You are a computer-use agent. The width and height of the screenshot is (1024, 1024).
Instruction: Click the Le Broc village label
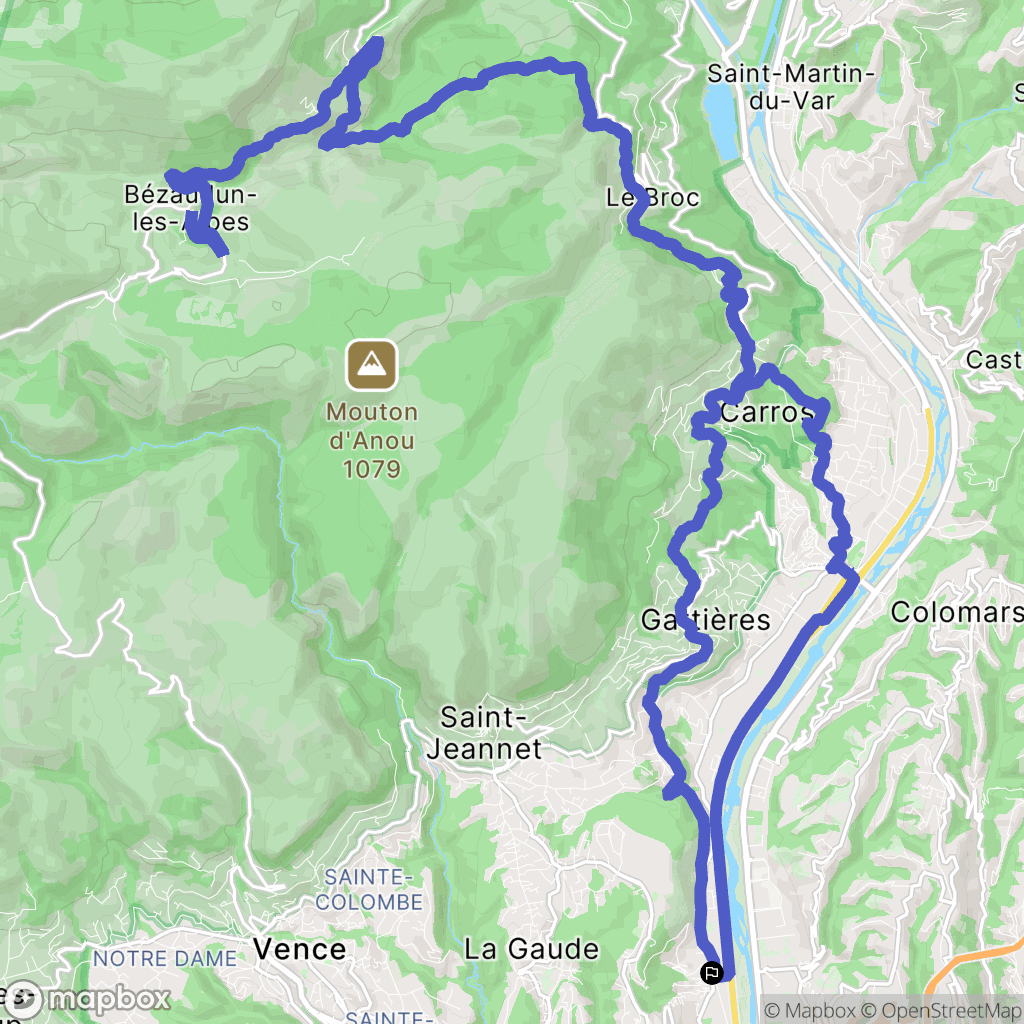click(652, 197)
